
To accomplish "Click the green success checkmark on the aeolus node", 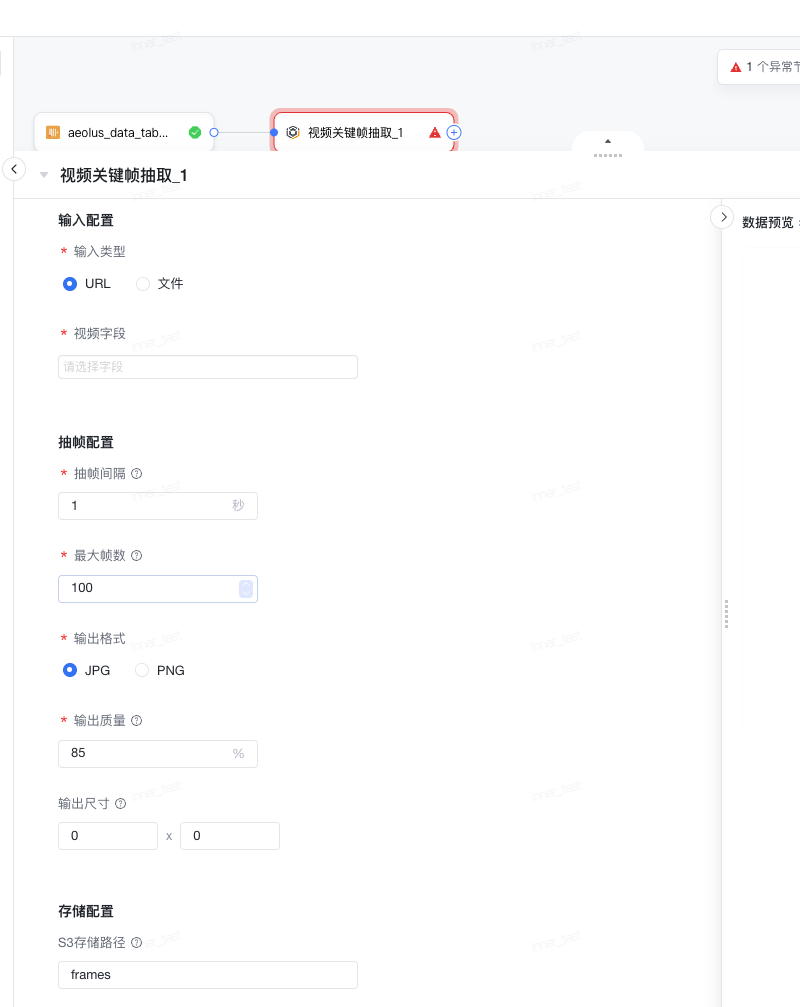I will (x=195, y=132).
